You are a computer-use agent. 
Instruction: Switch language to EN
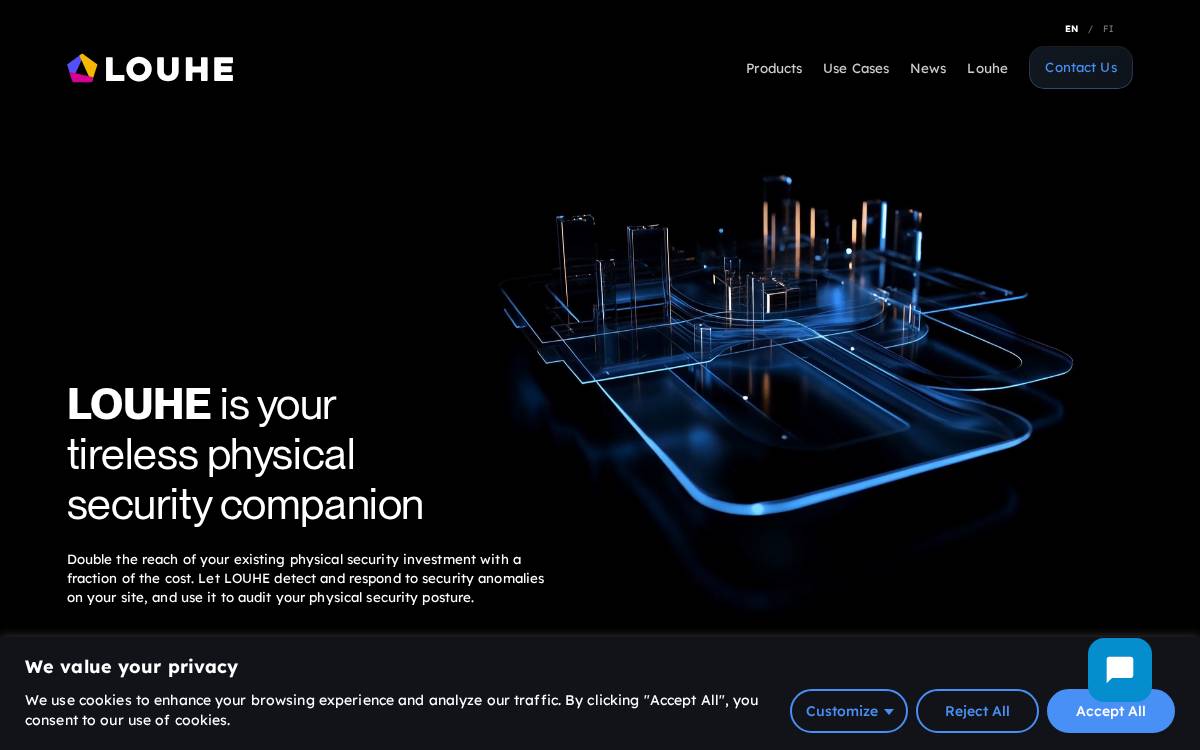(x=1072, y=29)
